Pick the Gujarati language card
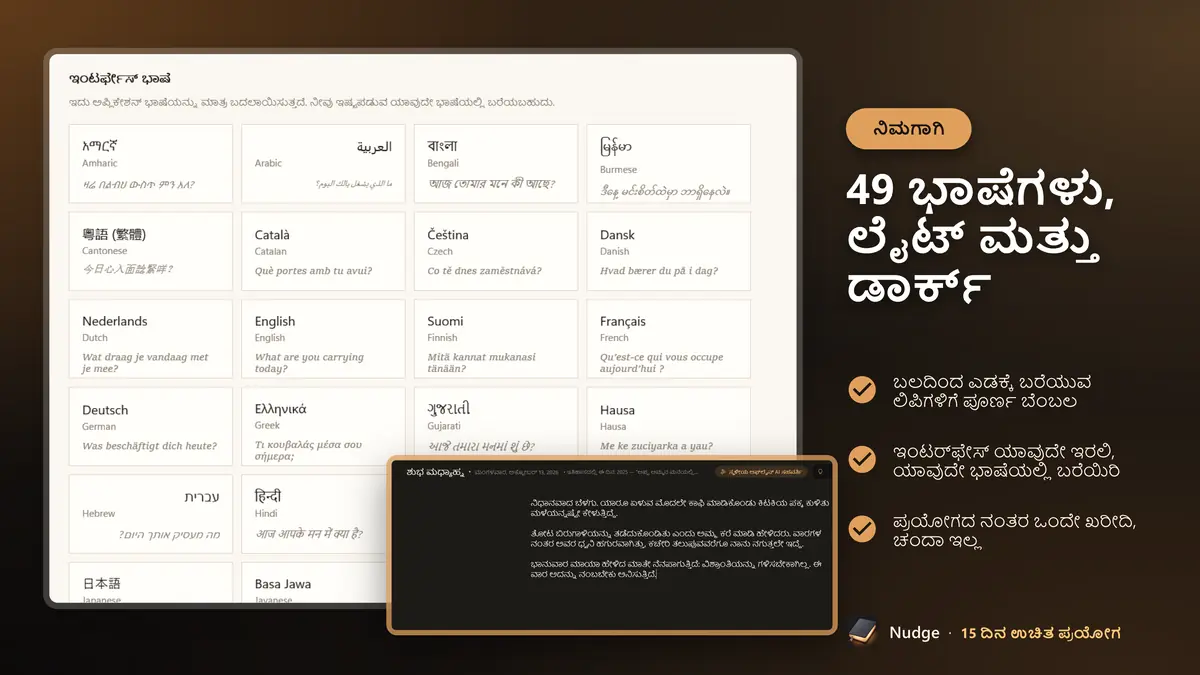The width and height of the screenshot is (1200, 675). 496,421
